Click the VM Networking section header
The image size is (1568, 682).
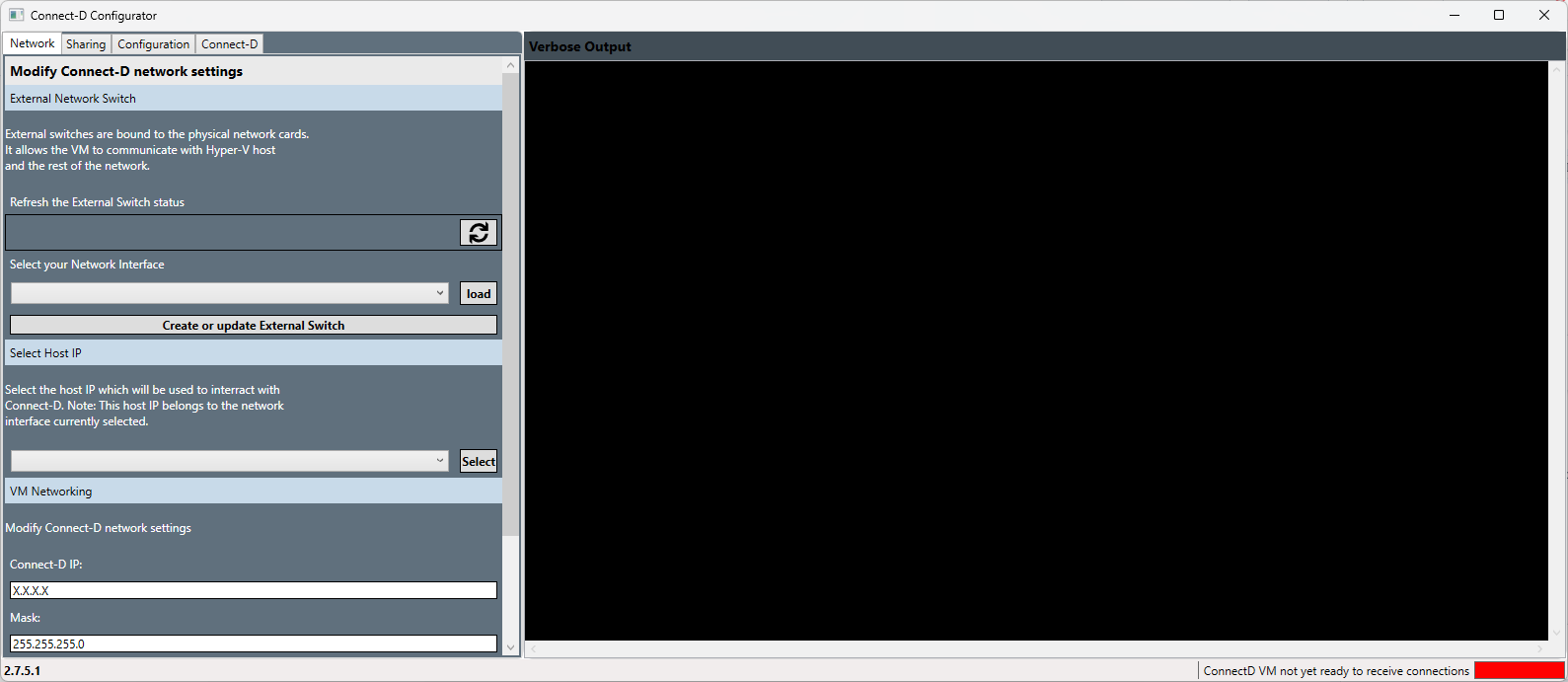point(254,492)
